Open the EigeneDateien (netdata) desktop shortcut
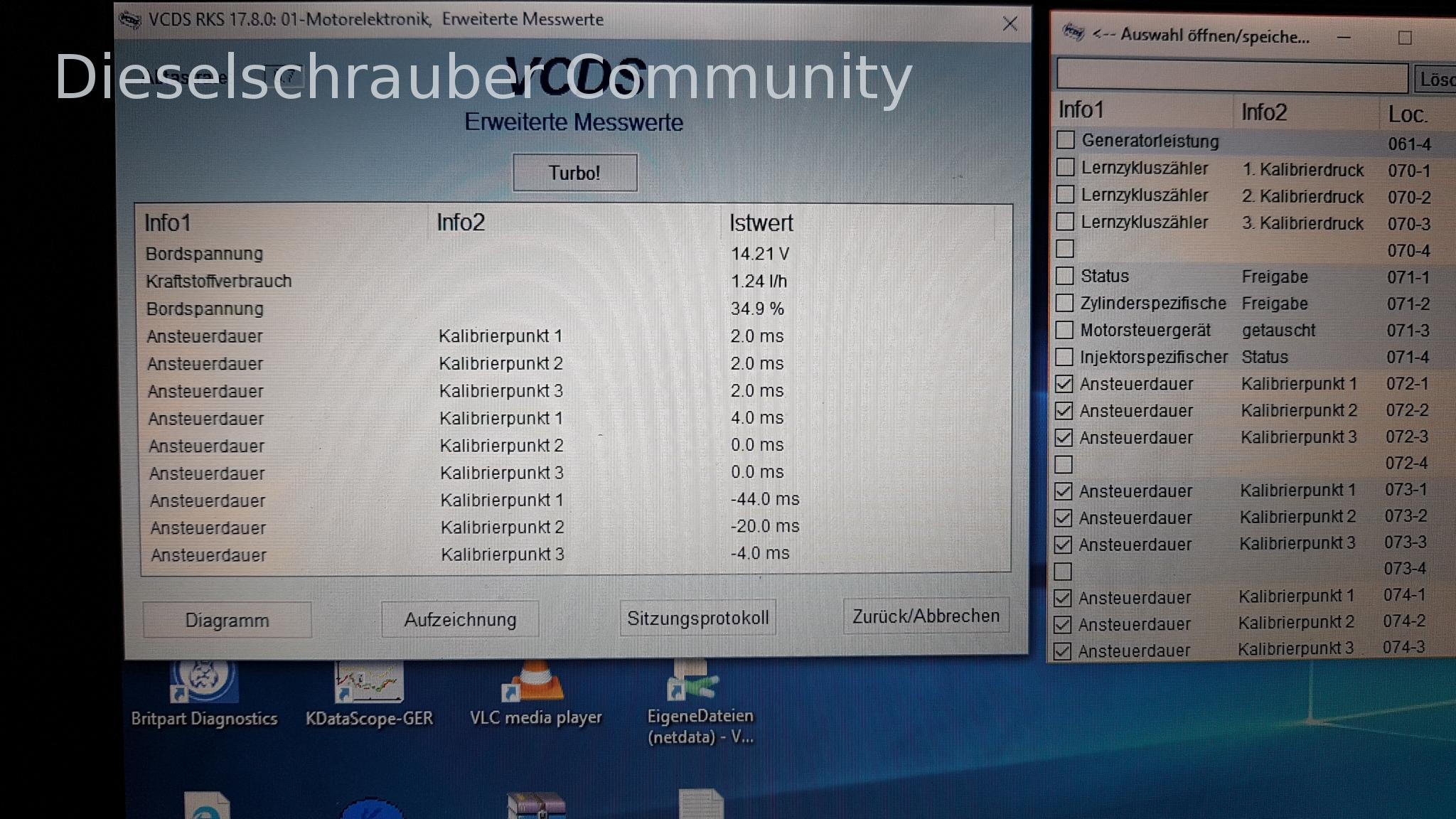Image resolution: width=1456 pixels, height=819 pixels. pyautogui.click(x=700, y=702)
